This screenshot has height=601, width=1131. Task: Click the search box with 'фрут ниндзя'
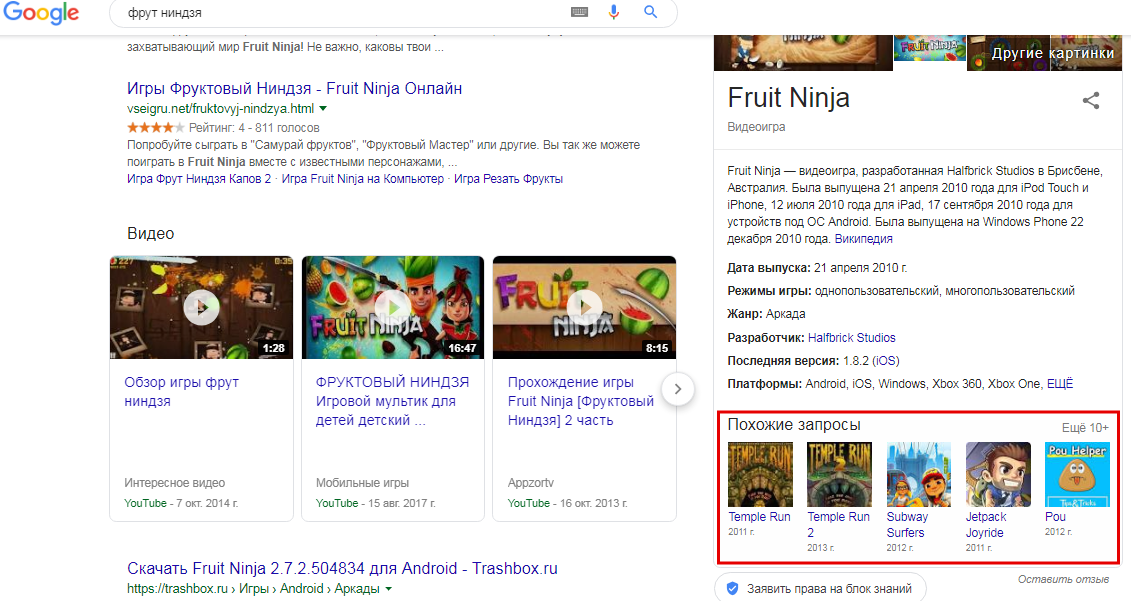[340, 12]
